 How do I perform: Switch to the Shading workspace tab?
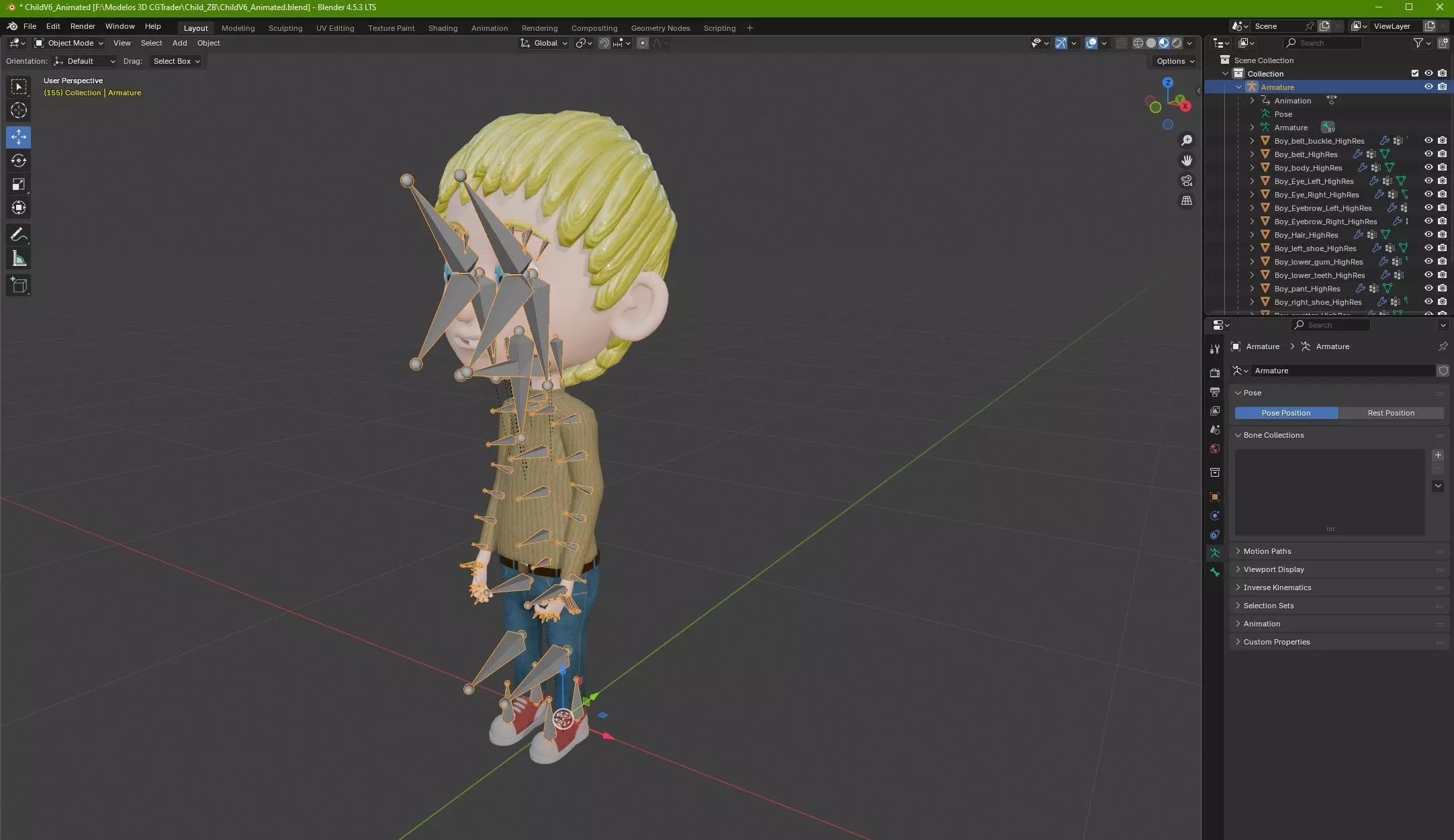[443, 28]
